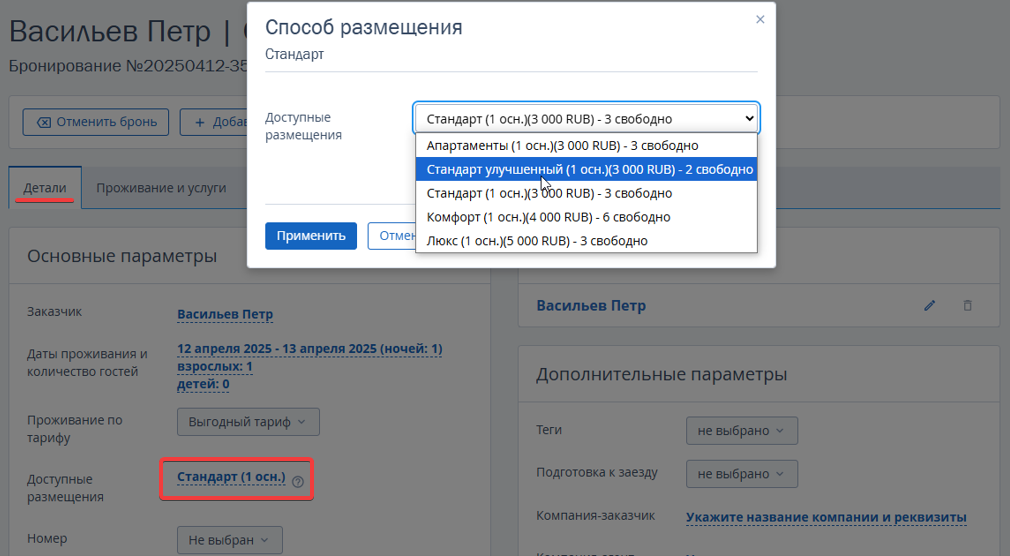
Task: Select Апартаменты (1 осн.) option
Action: [586, 146]
